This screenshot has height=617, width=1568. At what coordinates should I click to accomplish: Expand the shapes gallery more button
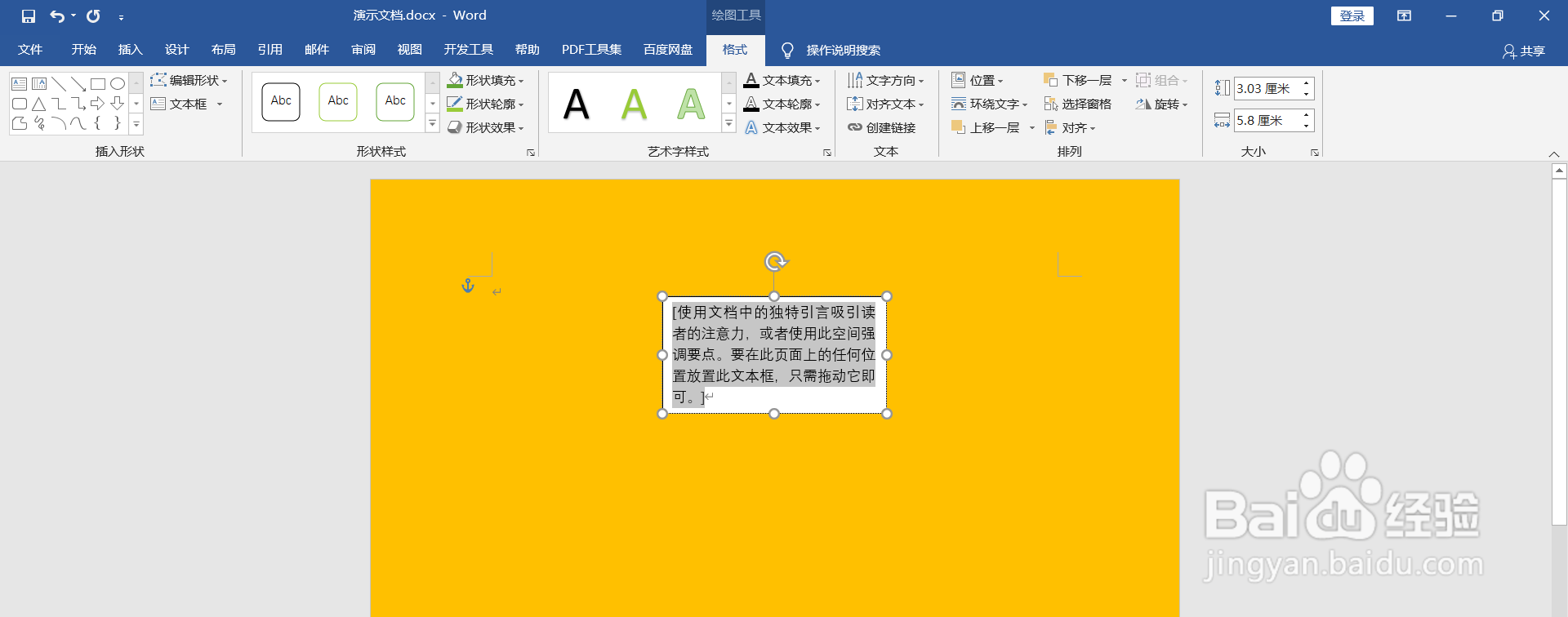click(136, 124)
